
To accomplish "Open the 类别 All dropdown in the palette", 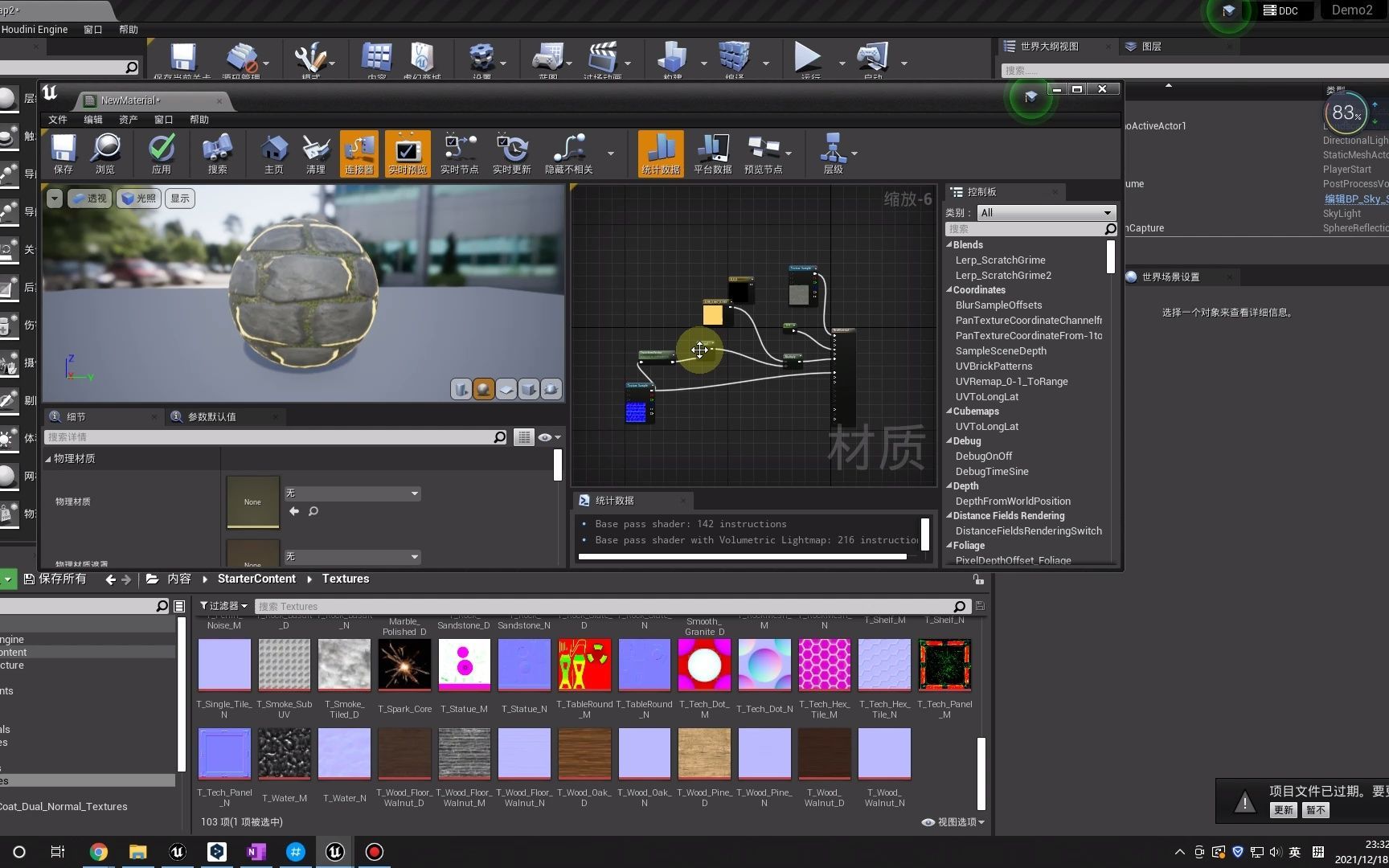I will pos(1043,212).
